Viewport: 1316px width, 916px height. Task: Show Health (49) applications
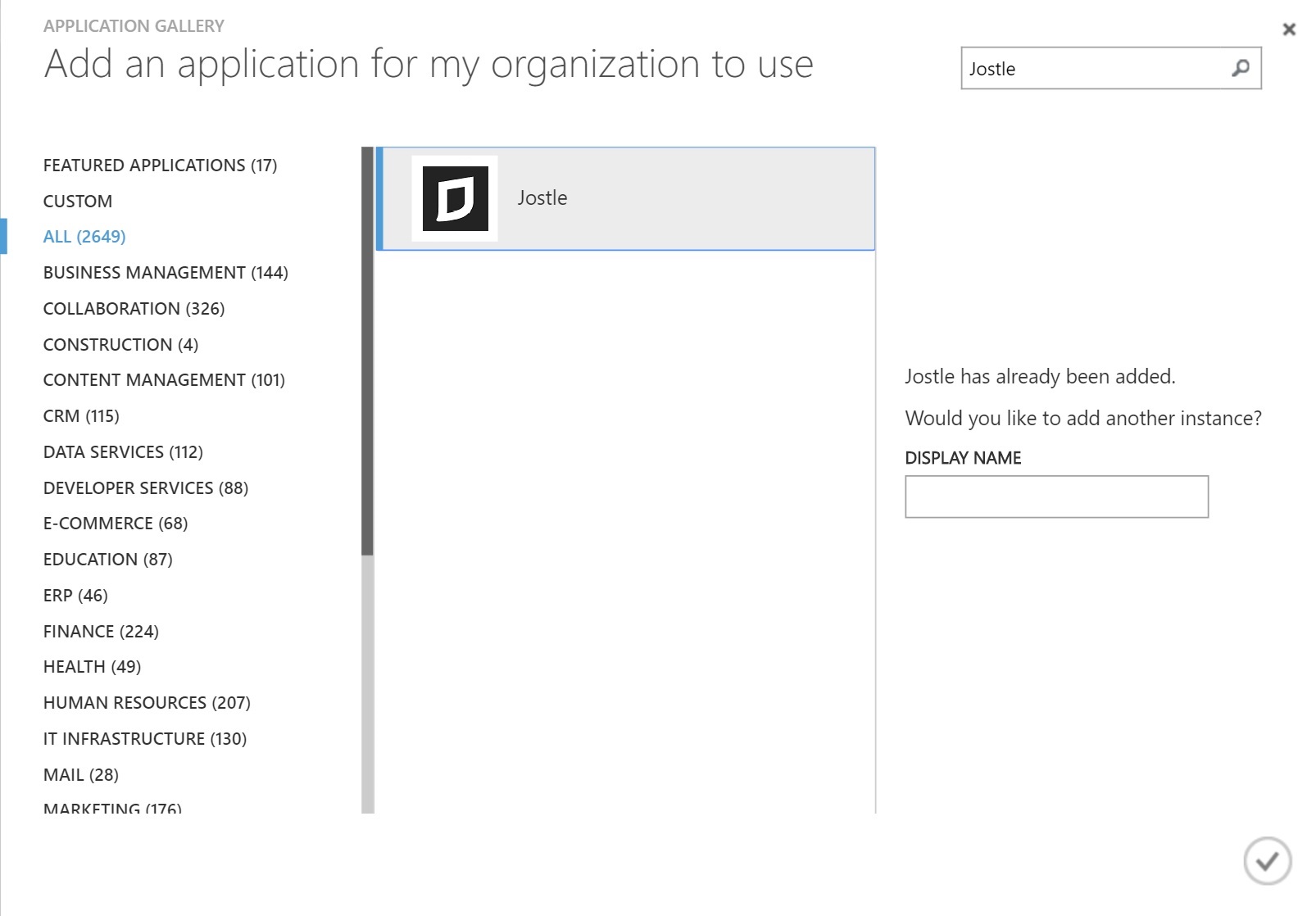point(92,667)
